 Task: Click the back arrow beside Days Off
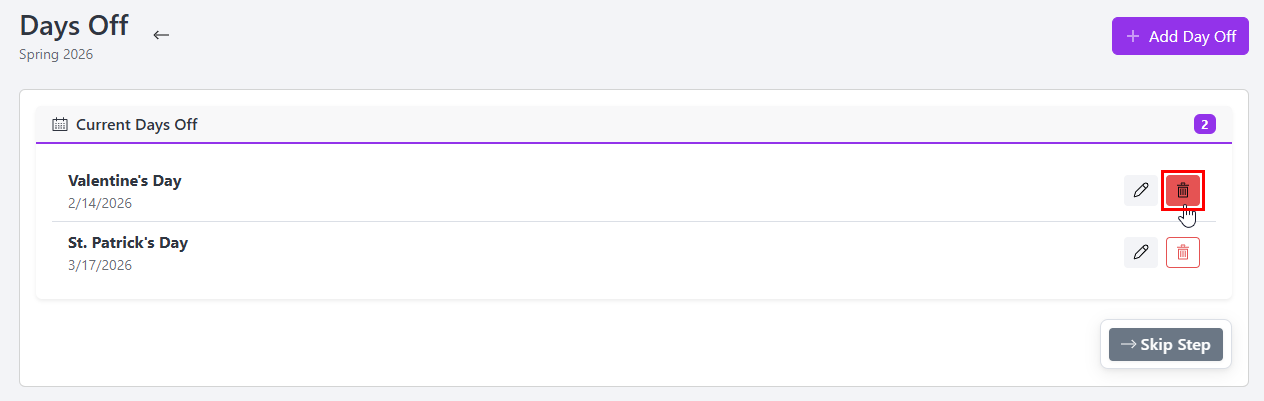(x=161, y=35)
